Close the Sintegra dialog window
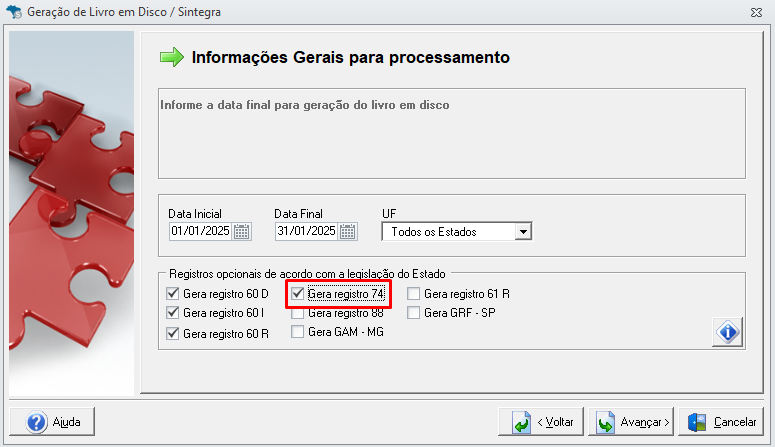This screenshot has width=775, height=447. [x=756, y=12]
